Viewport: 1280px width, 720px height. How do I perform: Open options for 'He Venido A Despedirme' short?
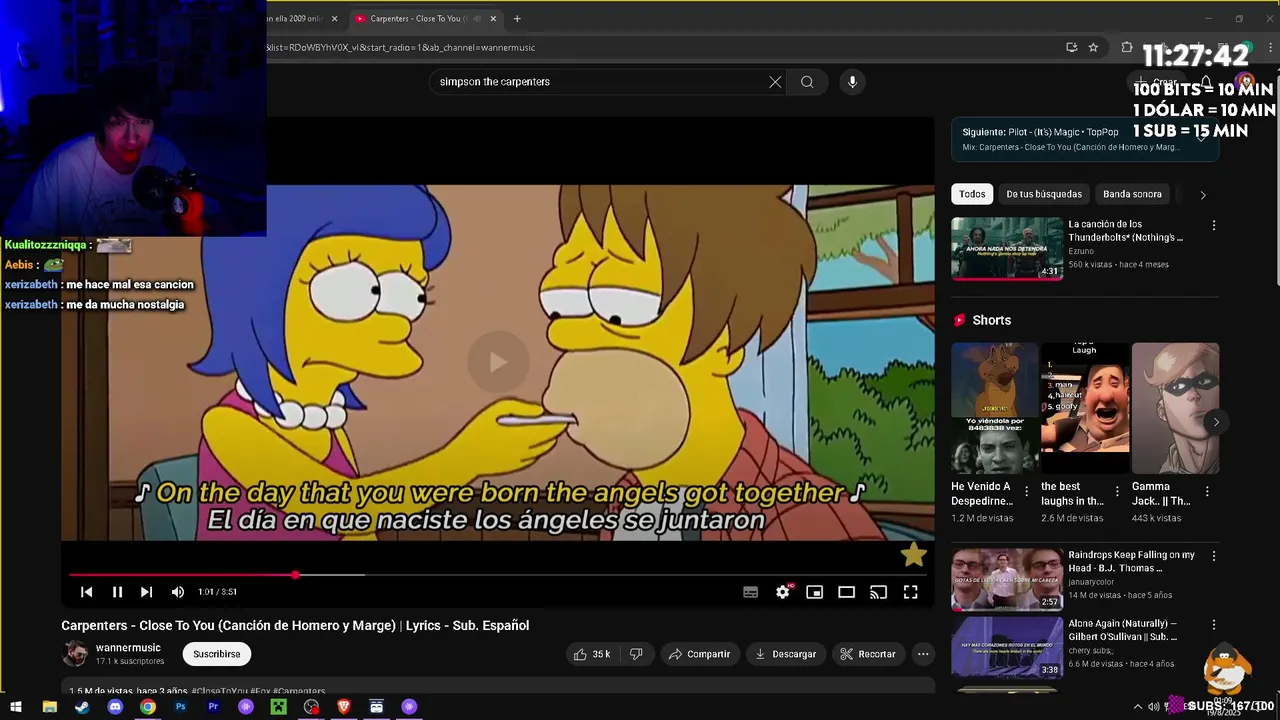coord(1027,491)
